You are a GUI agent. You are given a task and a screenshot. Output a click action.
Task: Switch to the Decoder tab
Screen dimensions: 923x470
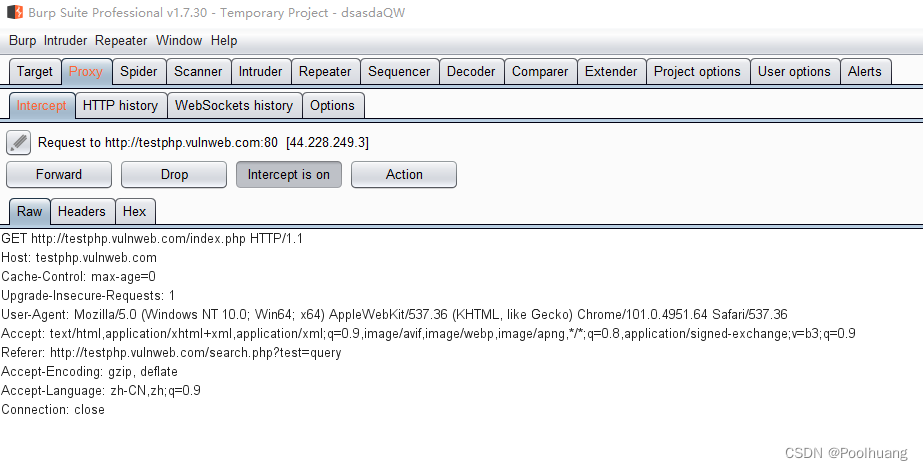point(471,71)
